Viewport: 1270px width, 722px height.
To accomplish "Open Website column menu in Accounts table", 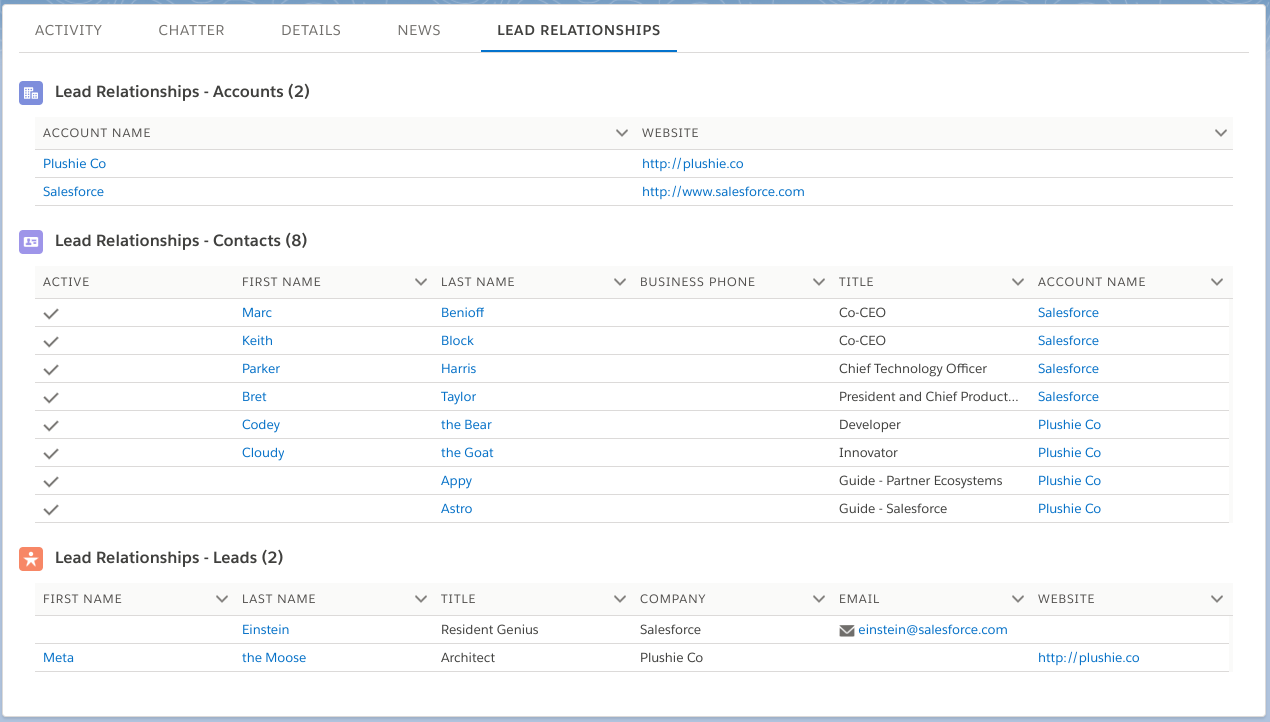I will (x=1220, y=133).
